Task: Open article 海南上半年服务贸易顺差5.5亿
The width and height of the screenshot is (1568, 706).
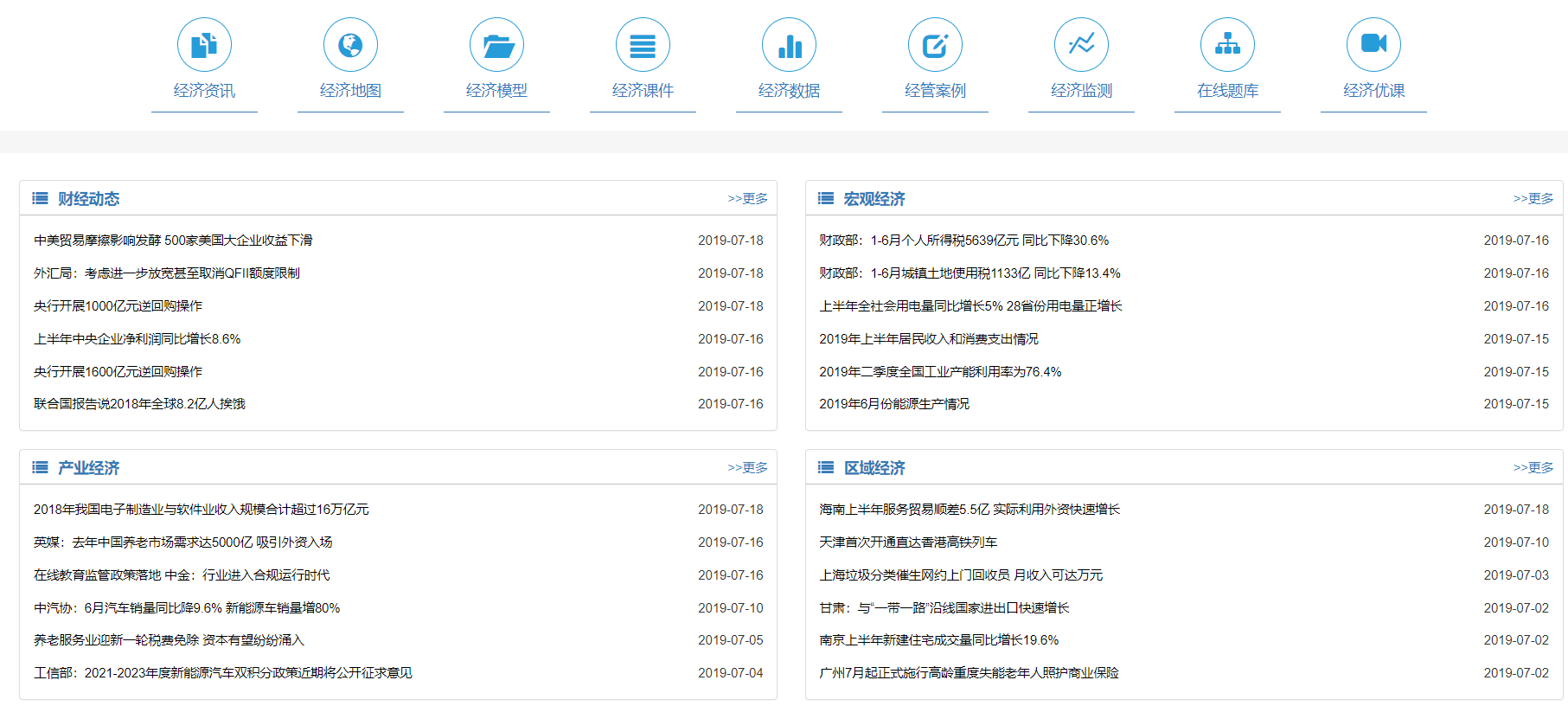Action: pos(970,510)
